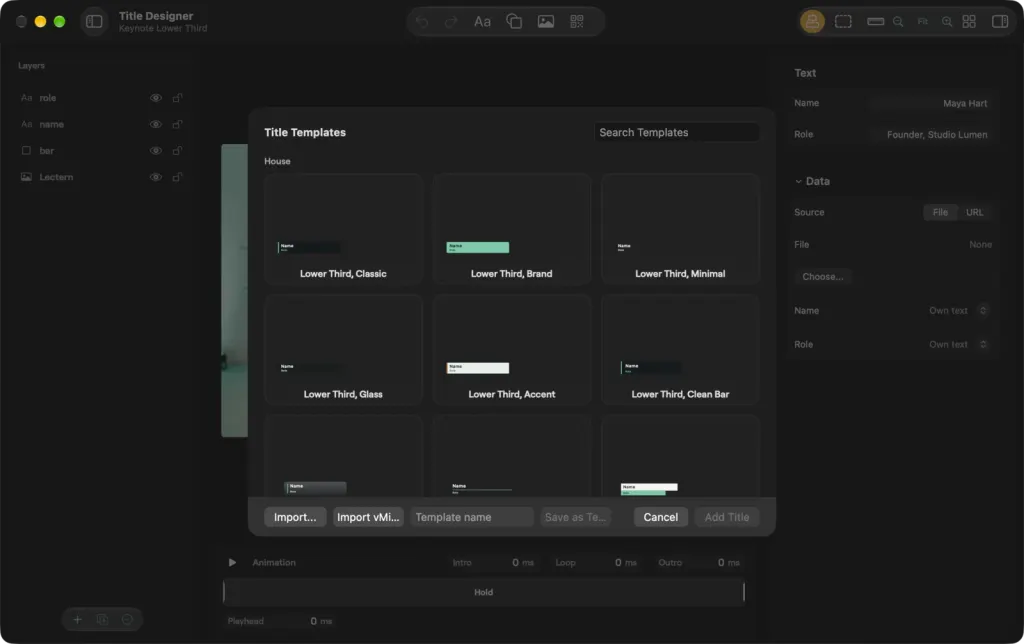Focus the Template name field
The height and width of the screenshot is (644, 1024).
click(x=472, y=517)
